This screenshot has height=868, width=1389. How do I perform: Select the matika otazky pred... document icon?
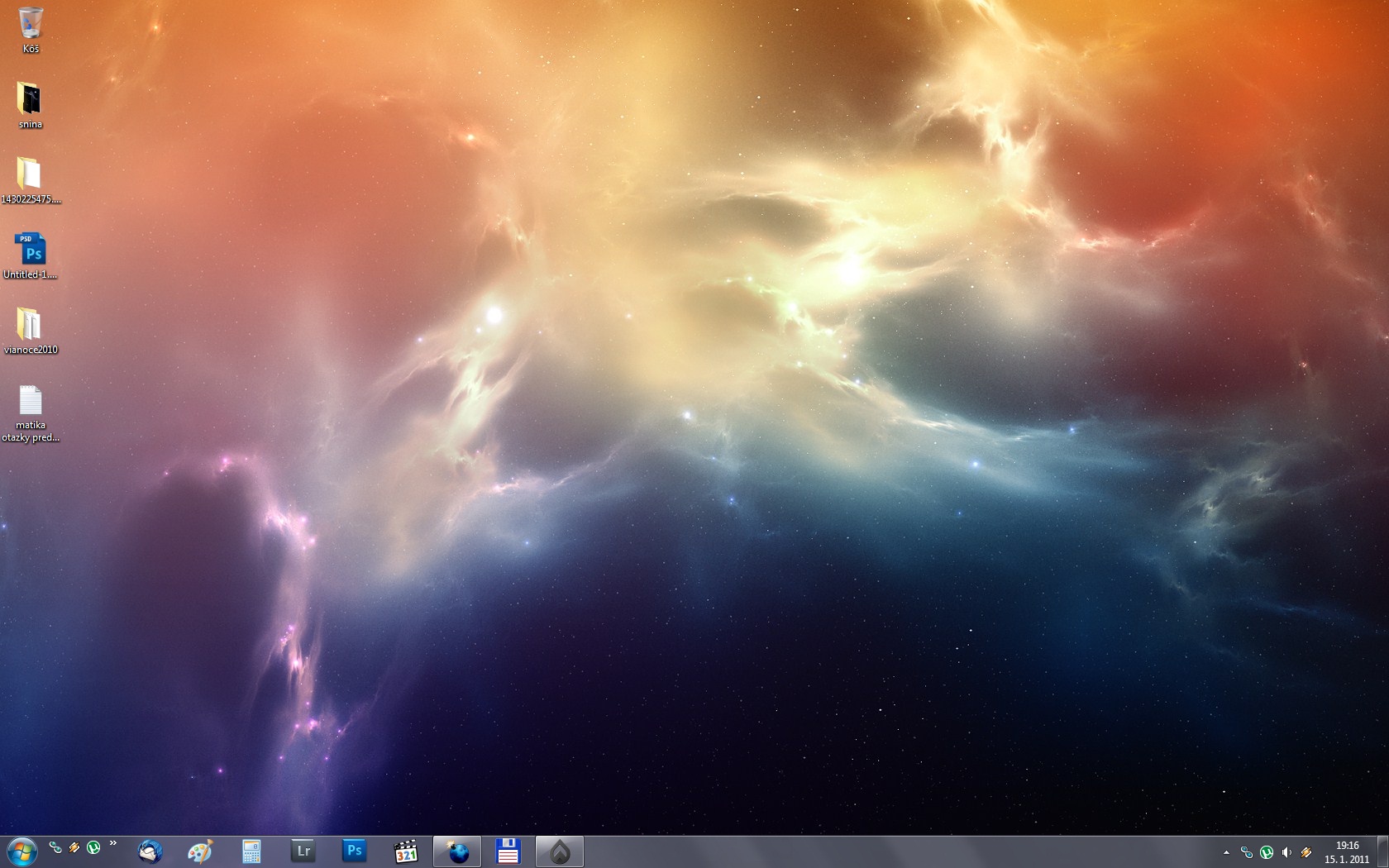(x=31, y=413)
